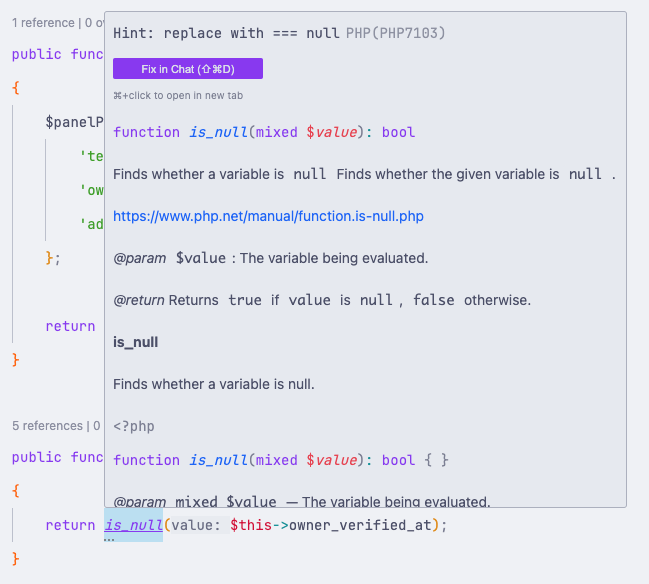
Task: Click the '<?php' text in hover
Action: 134,426
